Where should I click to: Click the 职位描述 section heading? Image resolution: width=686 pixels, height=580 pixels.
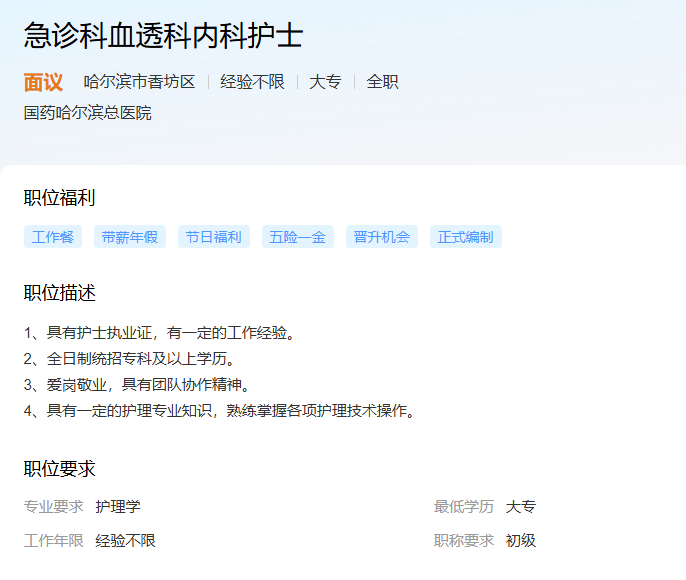[x=60, y=293]
